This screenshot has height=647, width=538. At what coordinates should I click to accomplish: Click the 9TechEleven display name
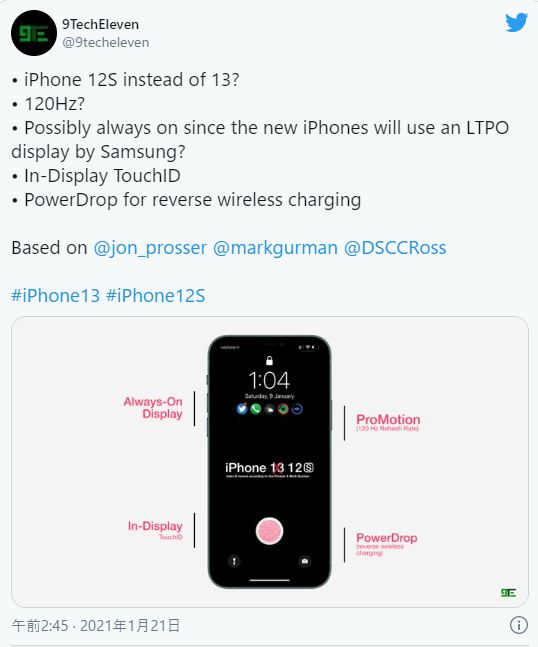point(100,24)
